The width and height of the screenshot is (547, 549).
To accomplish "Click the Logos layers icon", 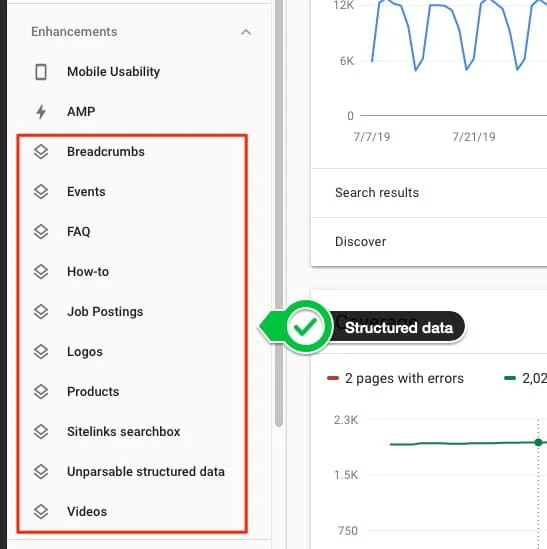I will point(41,352).
